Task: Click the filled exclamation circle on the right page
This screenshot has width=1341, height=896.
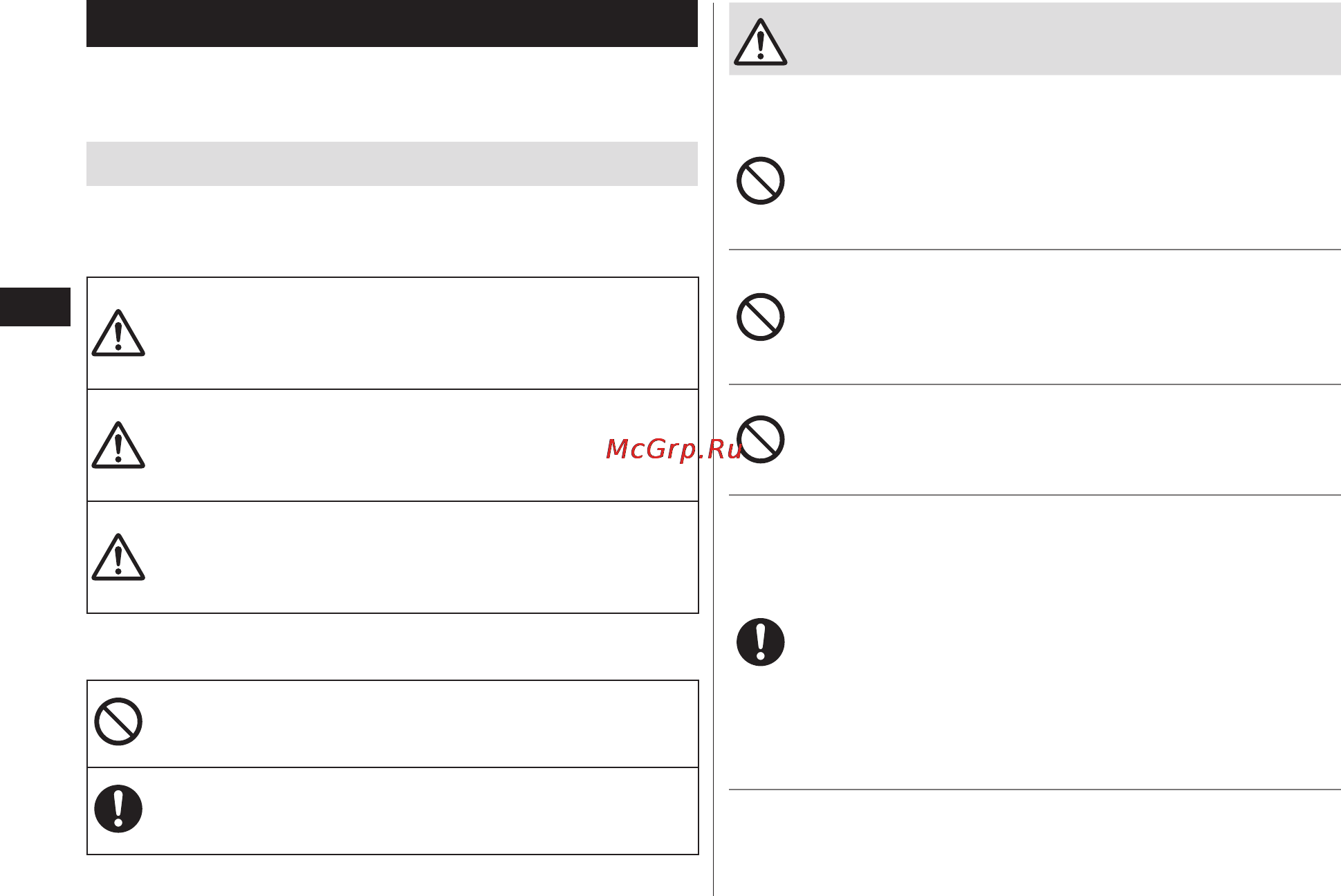Action: tap(760, 642)
